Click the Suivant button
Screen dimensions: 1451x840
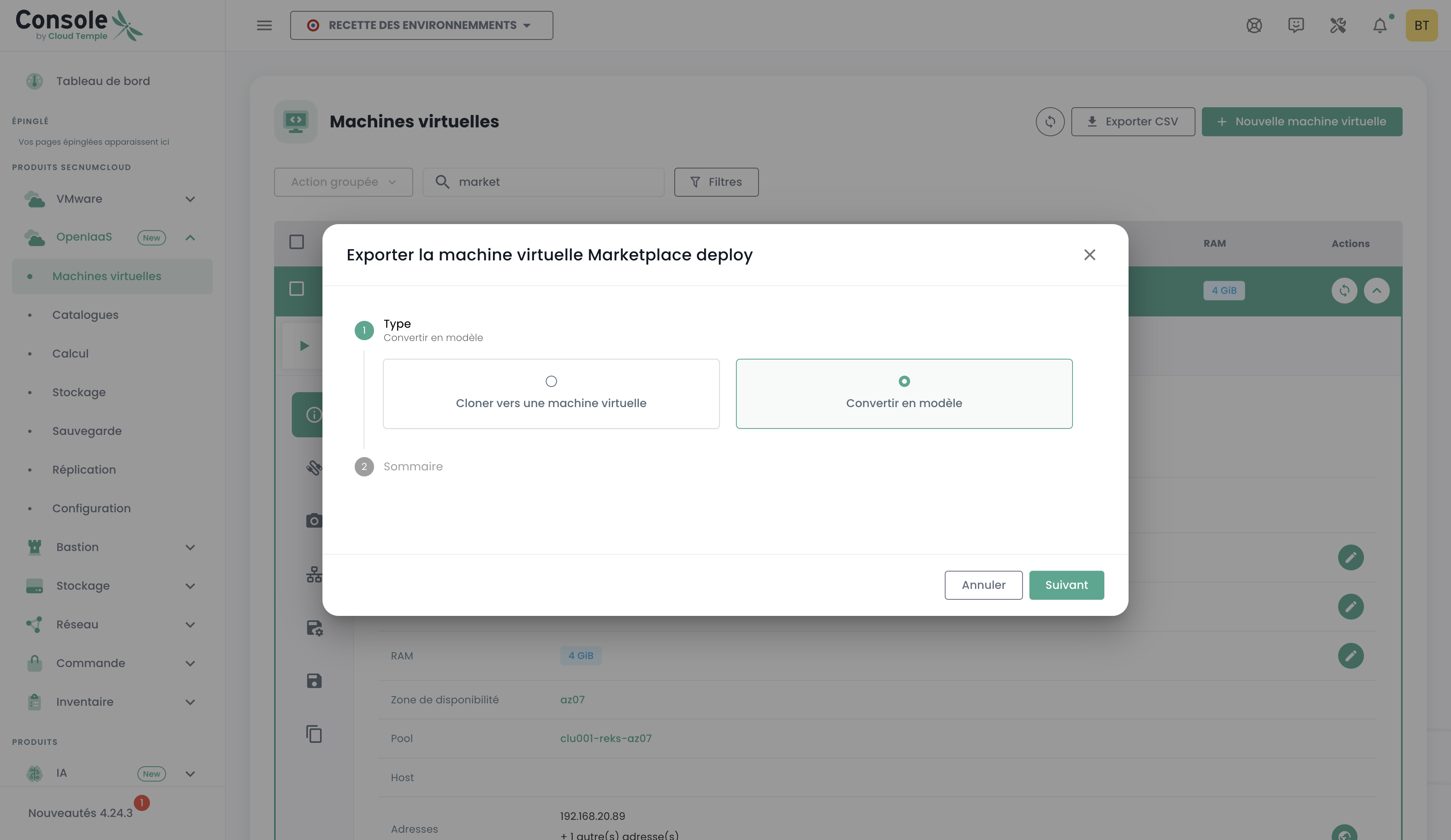[1066, 585]
